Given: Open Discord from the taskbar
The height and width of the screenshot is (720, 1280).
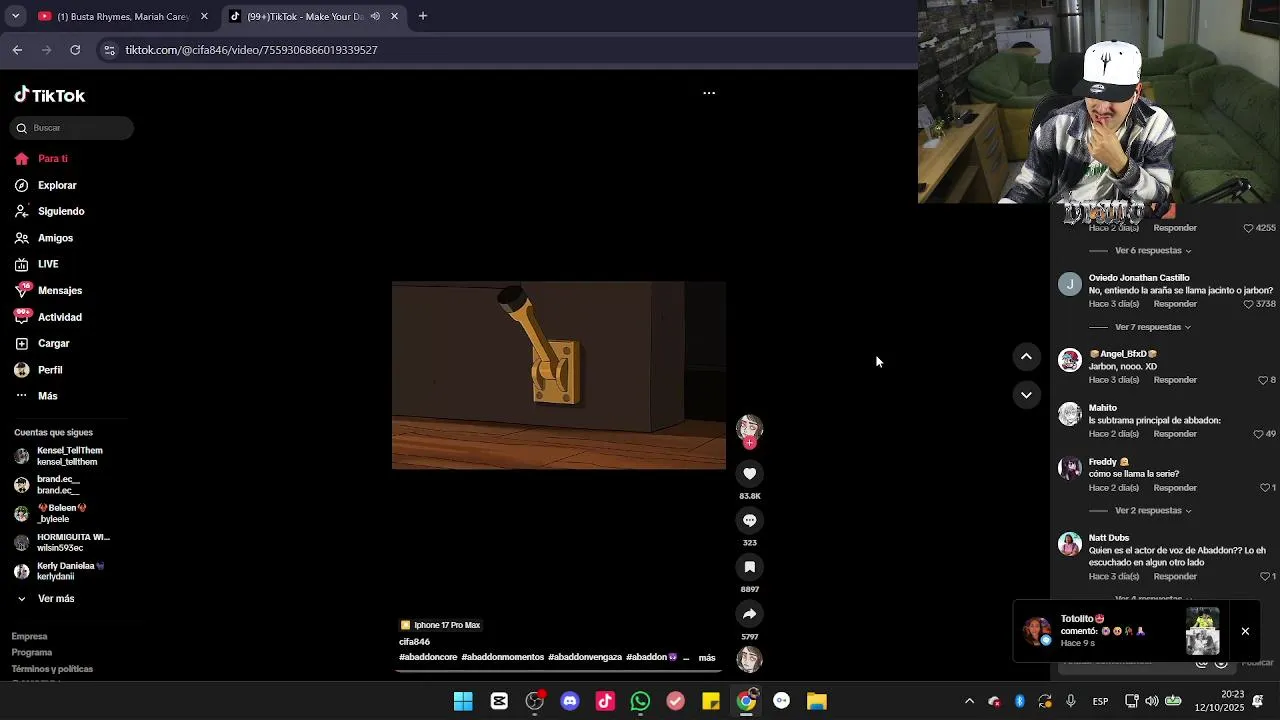Looking at the screenshot, I should tap(570, 701).
